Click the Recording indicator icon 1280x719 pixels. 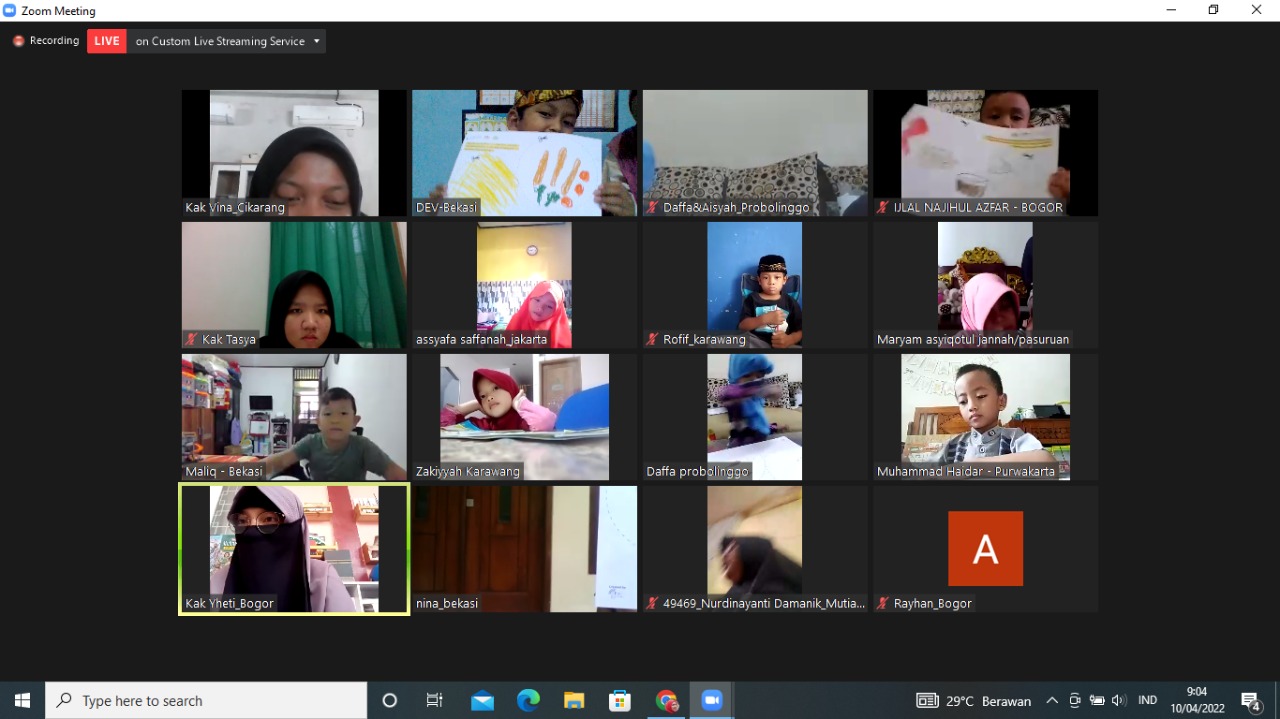pos(18,41)
